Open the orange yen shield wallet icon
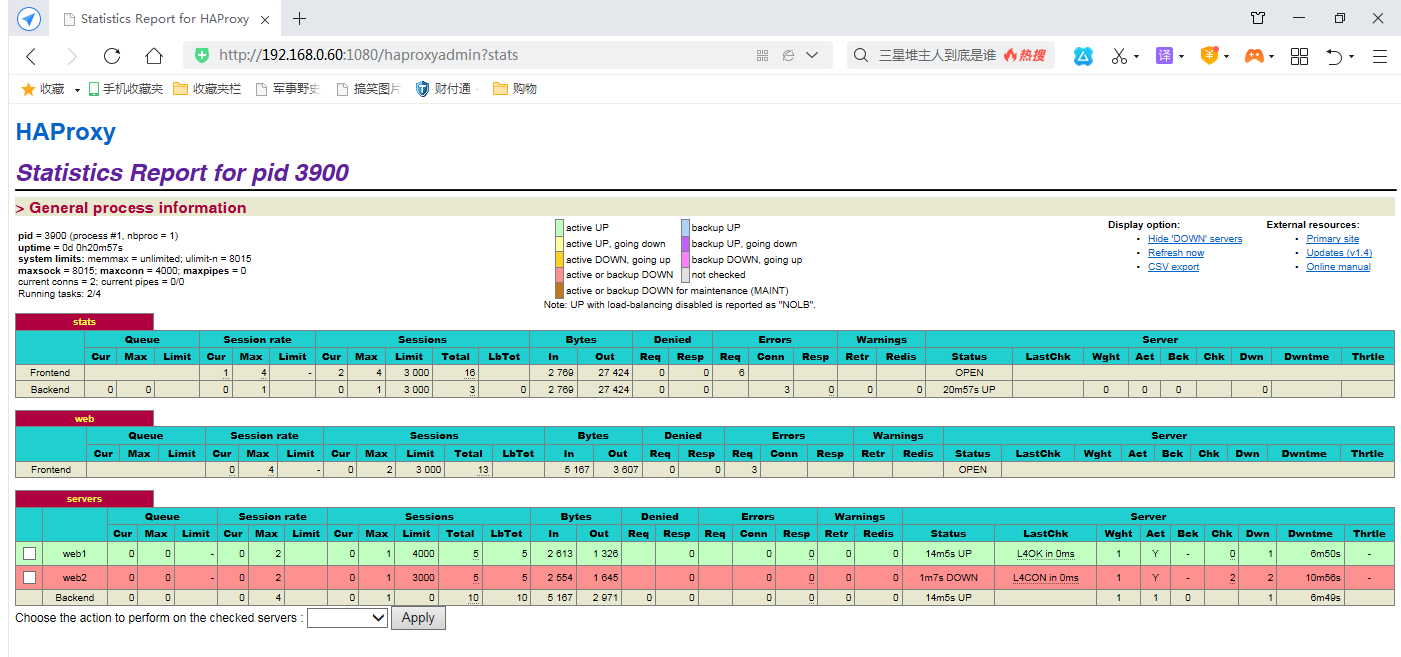The width and height of the screenshot is (1401, 657). coord(1209,56)
